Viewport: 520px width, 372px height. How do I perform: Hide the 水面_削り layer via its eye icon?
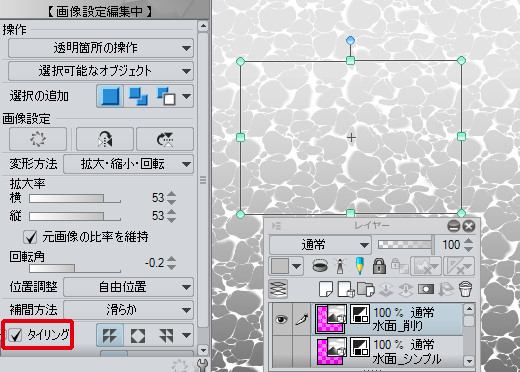point(281,319)
